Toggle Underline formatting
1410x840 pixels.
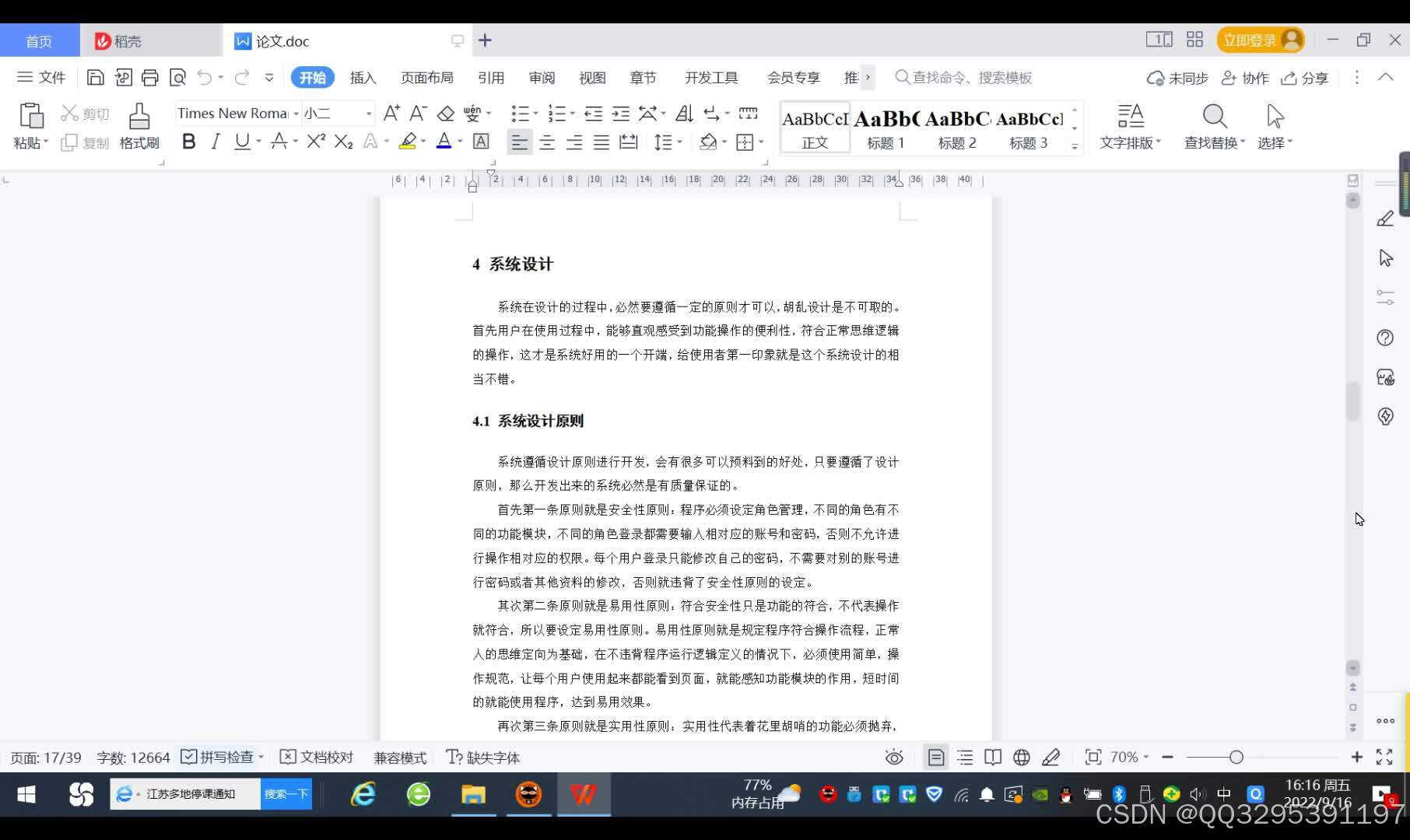[242, 142]
